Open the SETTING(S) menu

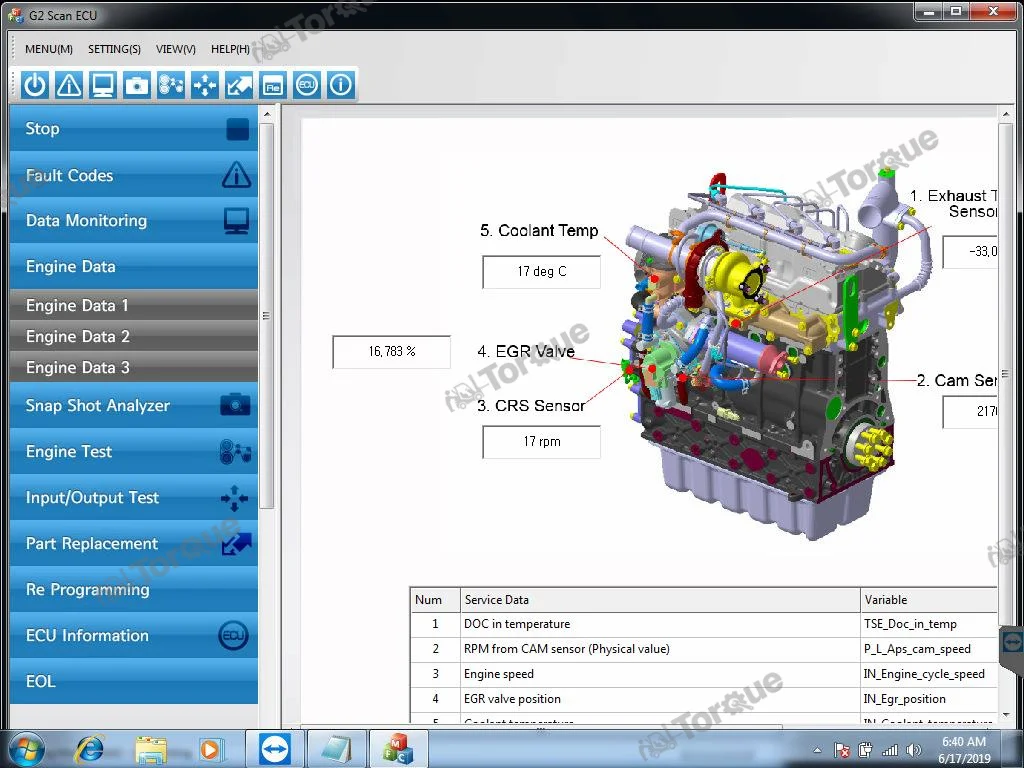point(114,49)
